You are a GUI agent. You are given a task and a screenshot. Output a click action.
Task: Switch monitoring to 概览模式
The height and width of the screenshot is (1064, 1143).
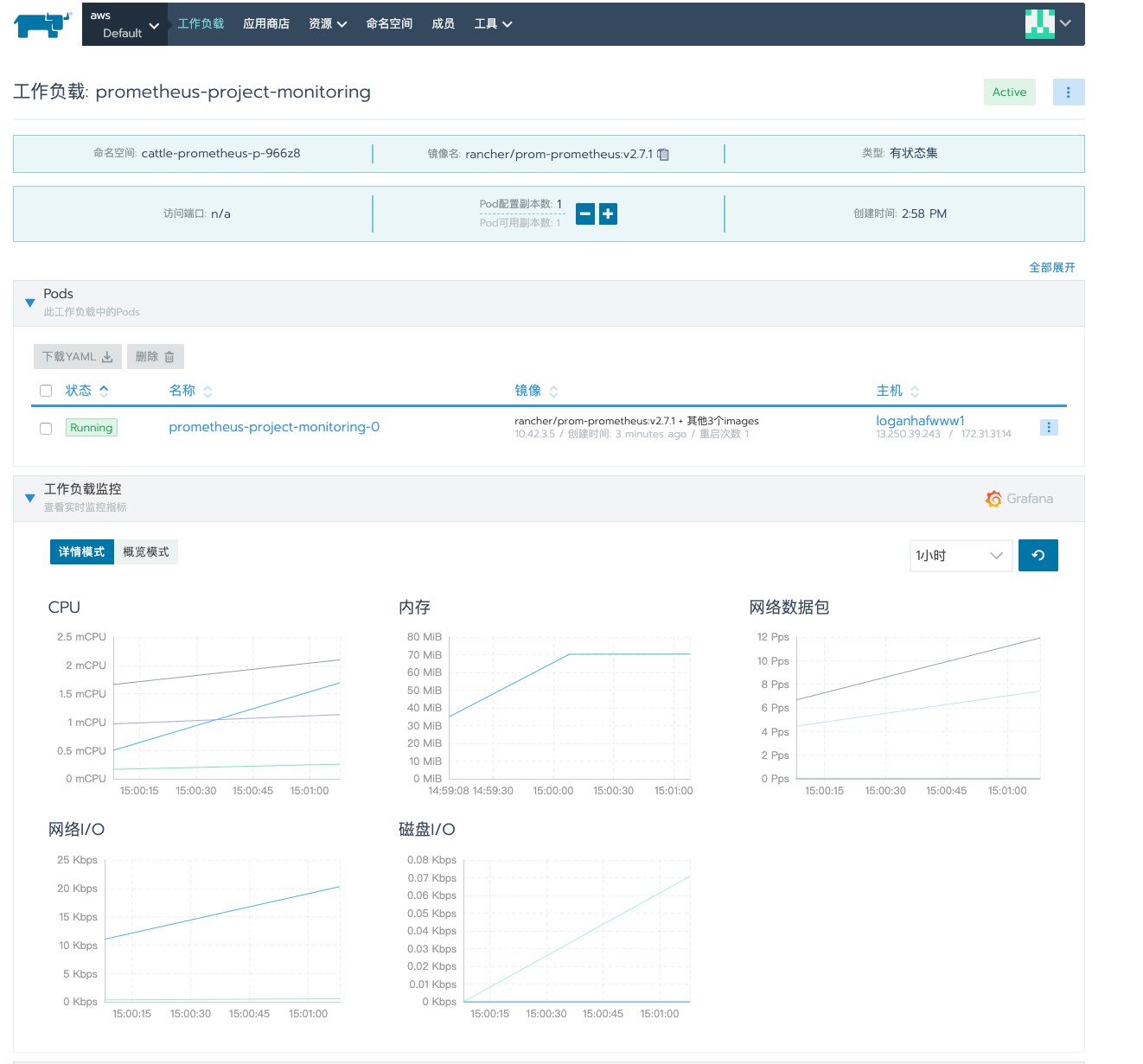[146, 552]
